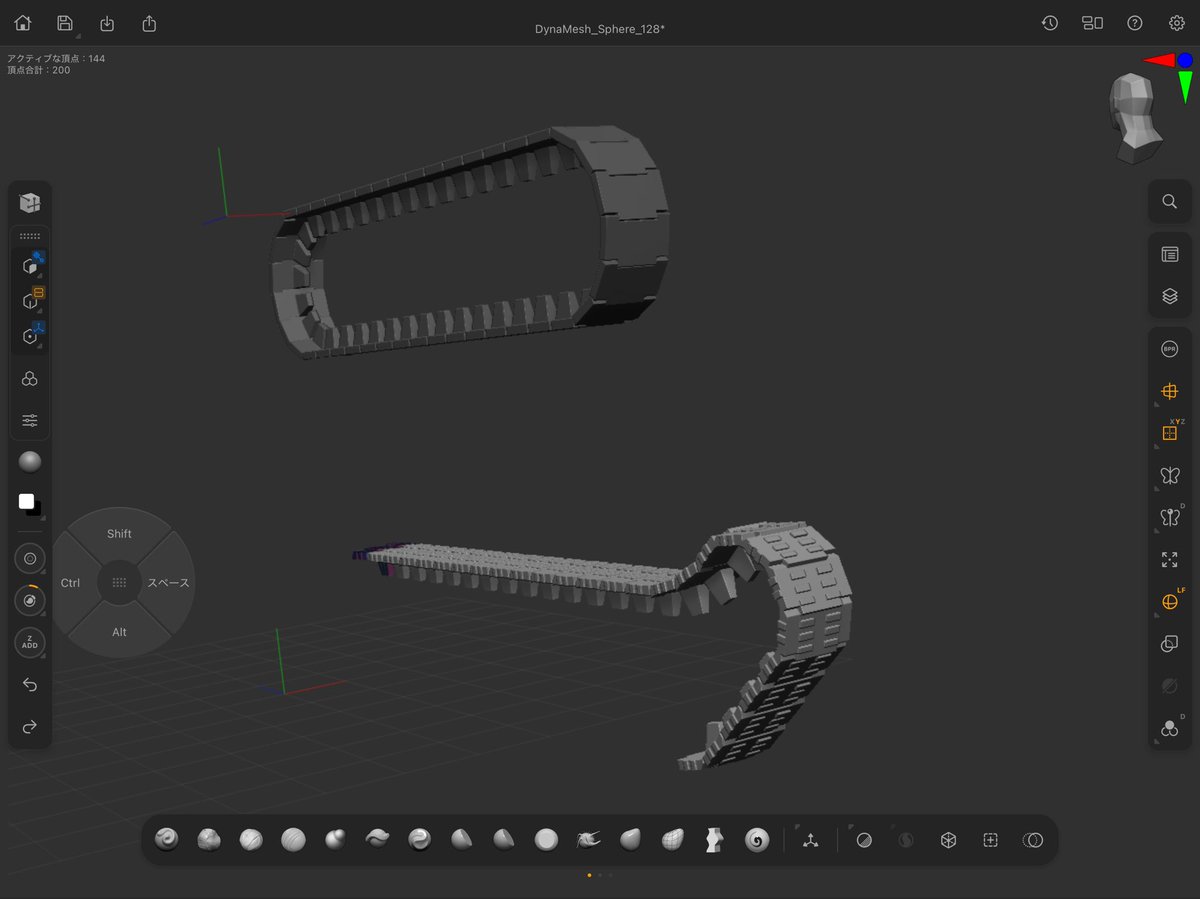Adjust the focal shift/intensity circle control
This screenshot has height=899, width=1200.
[x=30, y=600]
